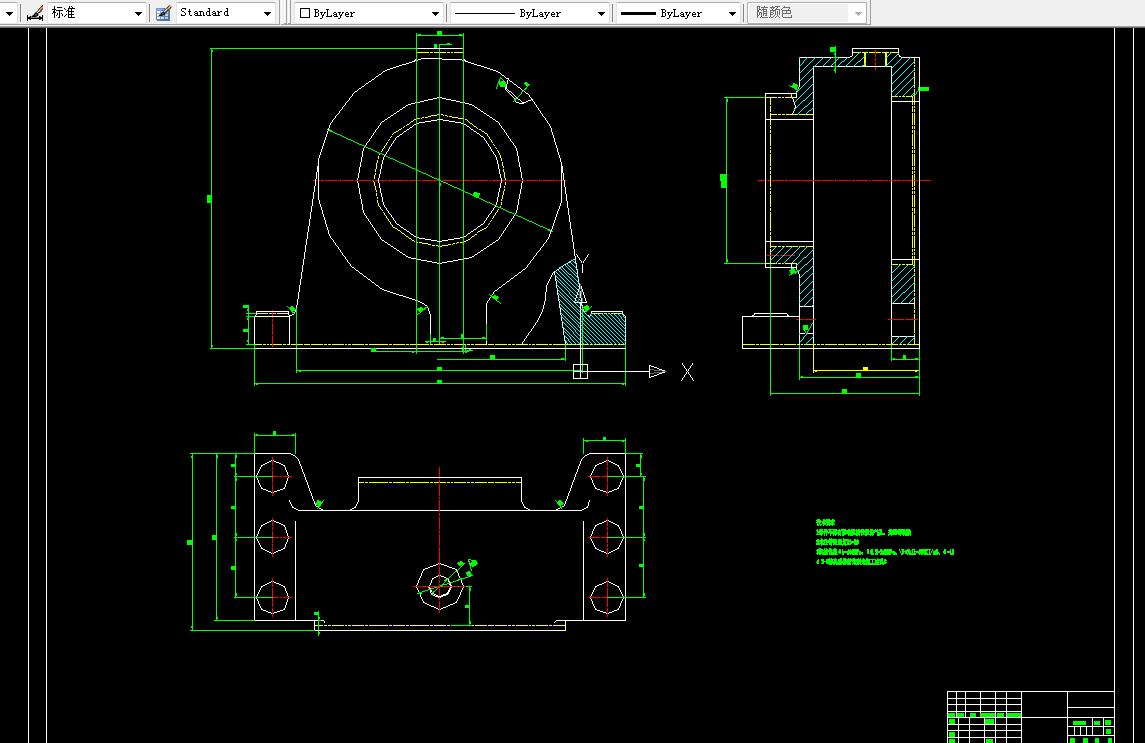Open the 标准 dimension style dropdown
This screenshot has height=743, width=1145.
click(96, 12)
